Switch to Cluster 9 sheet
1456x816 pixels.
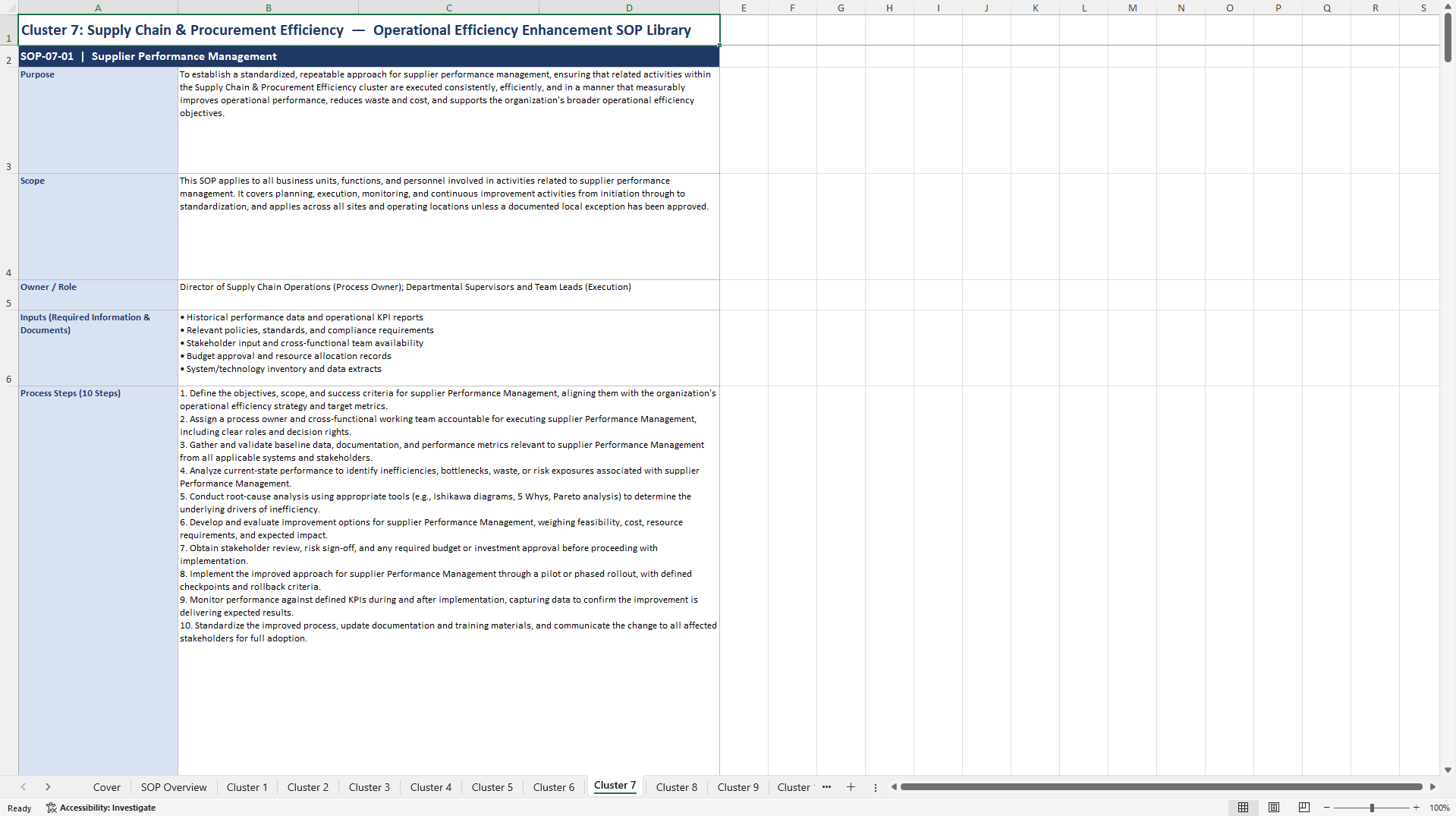(x=738, y=787)
